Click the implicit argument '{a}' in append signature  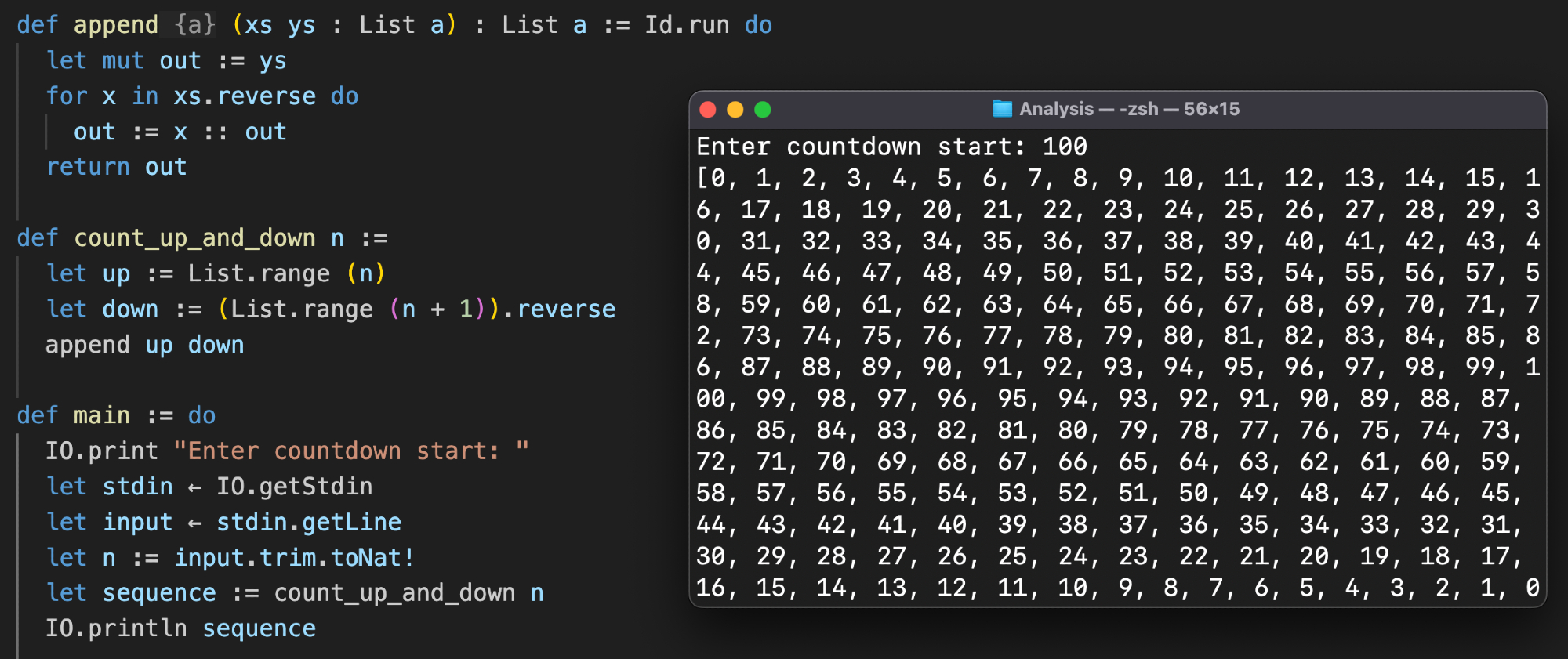click(194, 25)
